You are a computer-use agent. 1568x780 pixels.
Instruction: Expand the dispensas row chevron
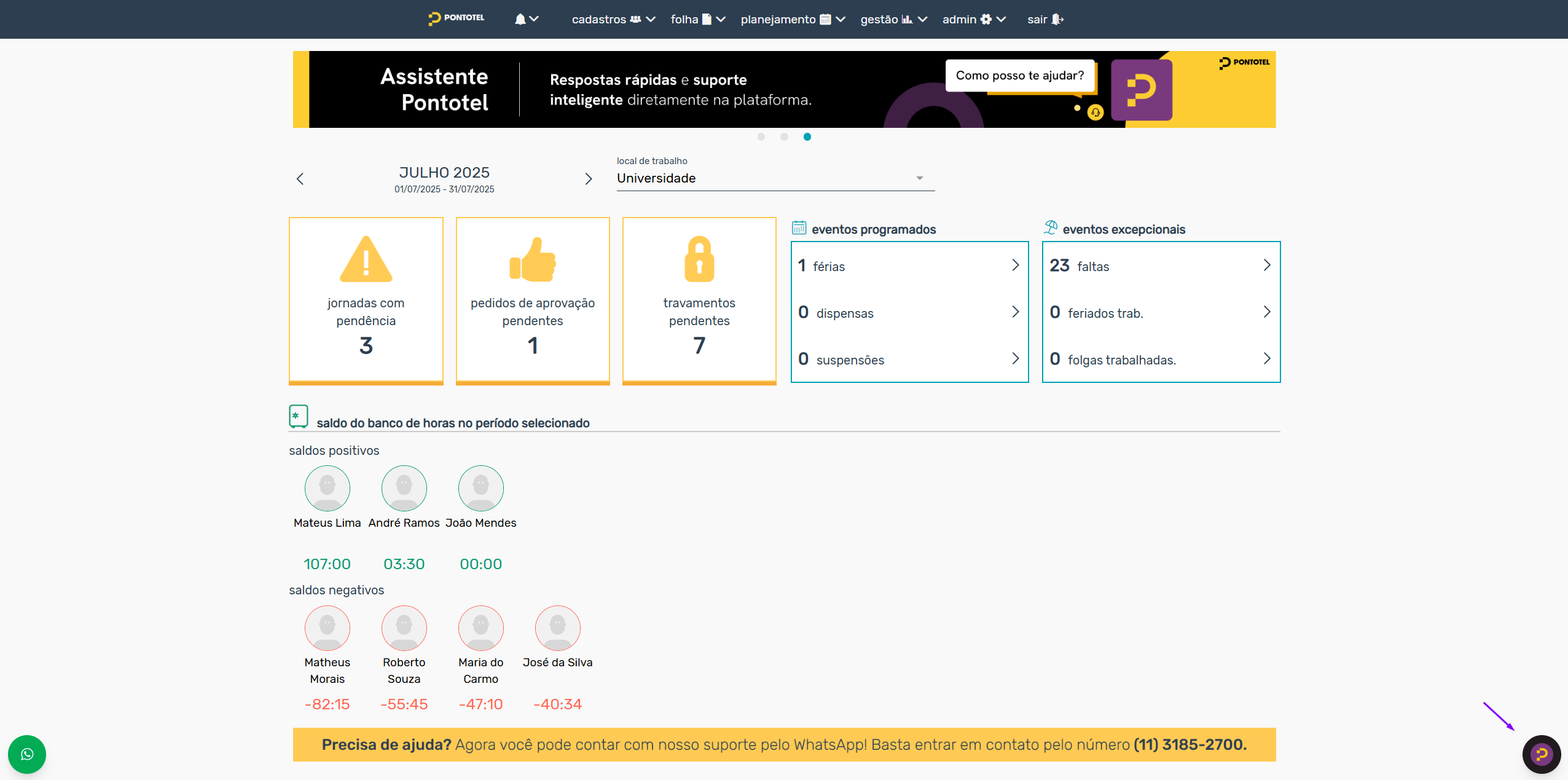[x=1016, y=312]
